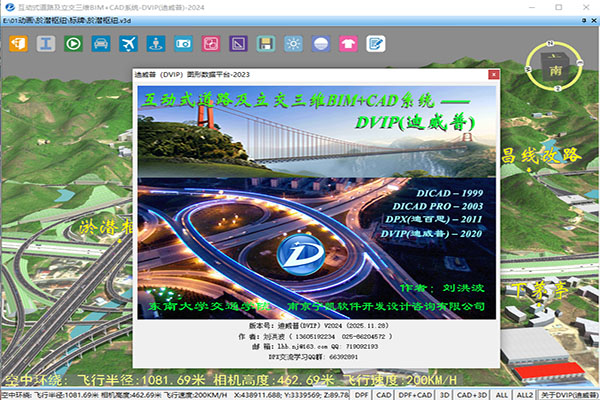Click the purple drafting triangle icon
This screenshot has height=400, width=600.
[x=238, y=43]
